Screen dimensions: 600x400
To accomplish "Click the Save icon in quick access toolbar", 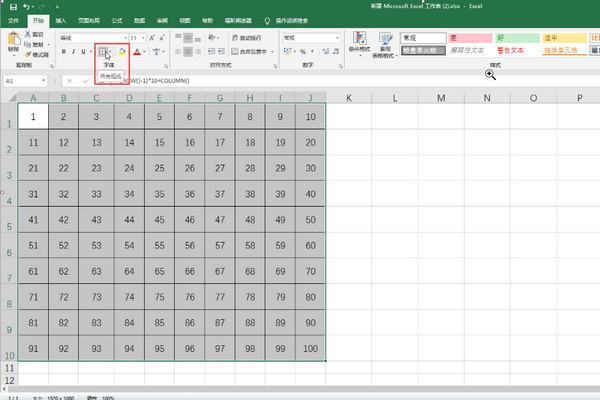I will (13, 7).
